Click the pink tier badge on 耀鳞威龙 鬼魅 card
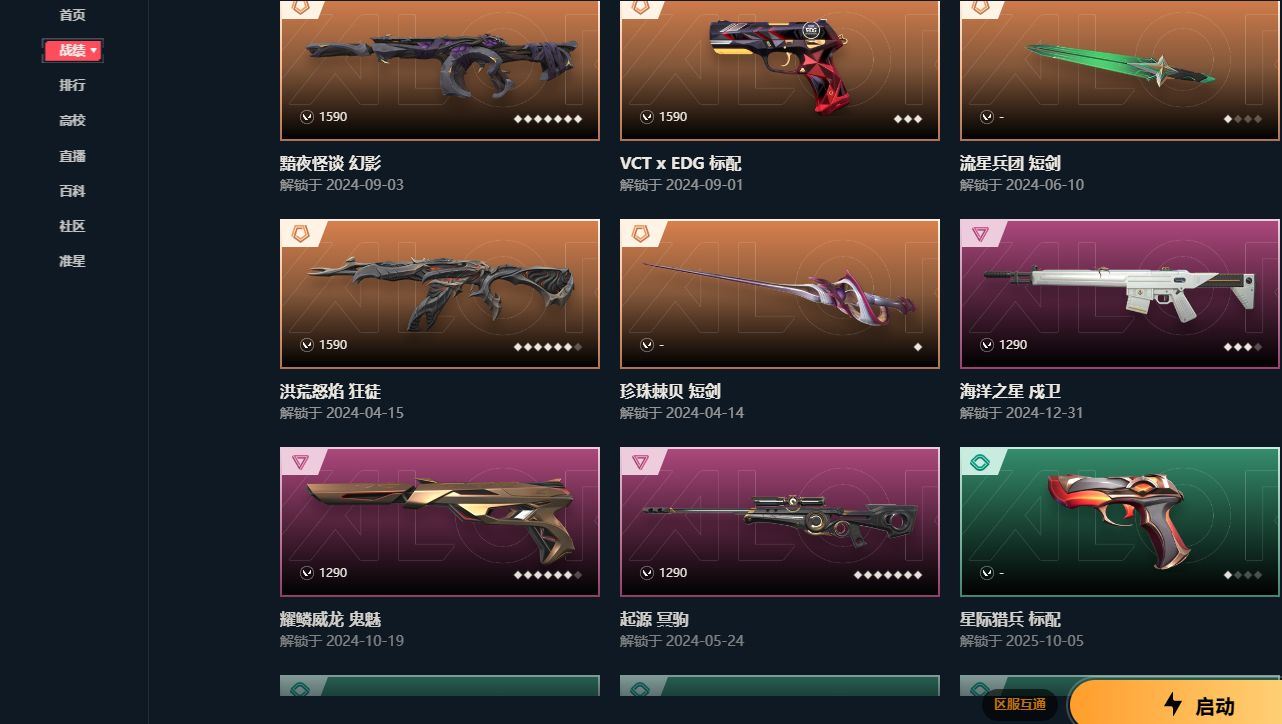The width and height of the screenshot is (1282, 724). [300, 462]
